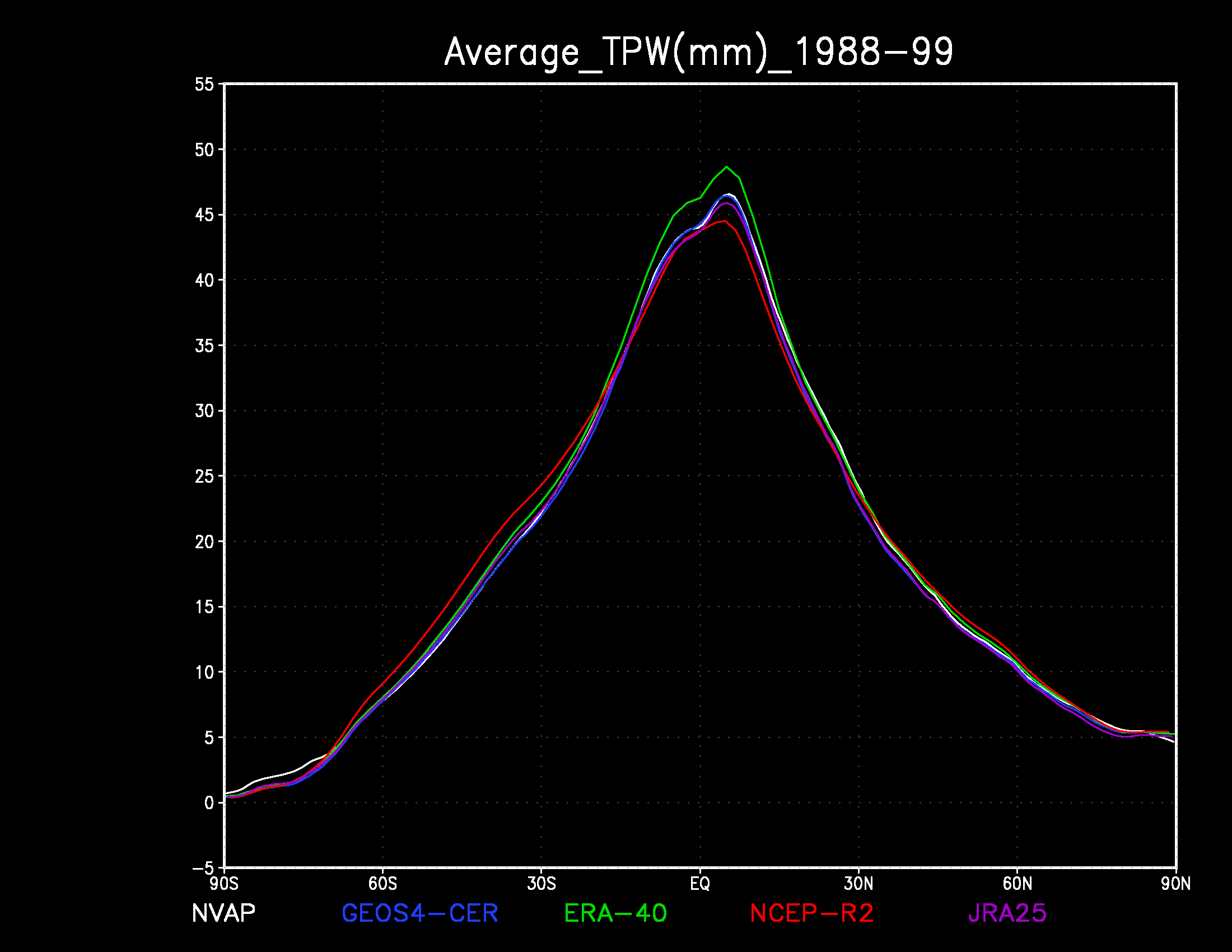Click the 25 y-axis value
This screenshot has height=952, width=1232.
coord(204,477)
